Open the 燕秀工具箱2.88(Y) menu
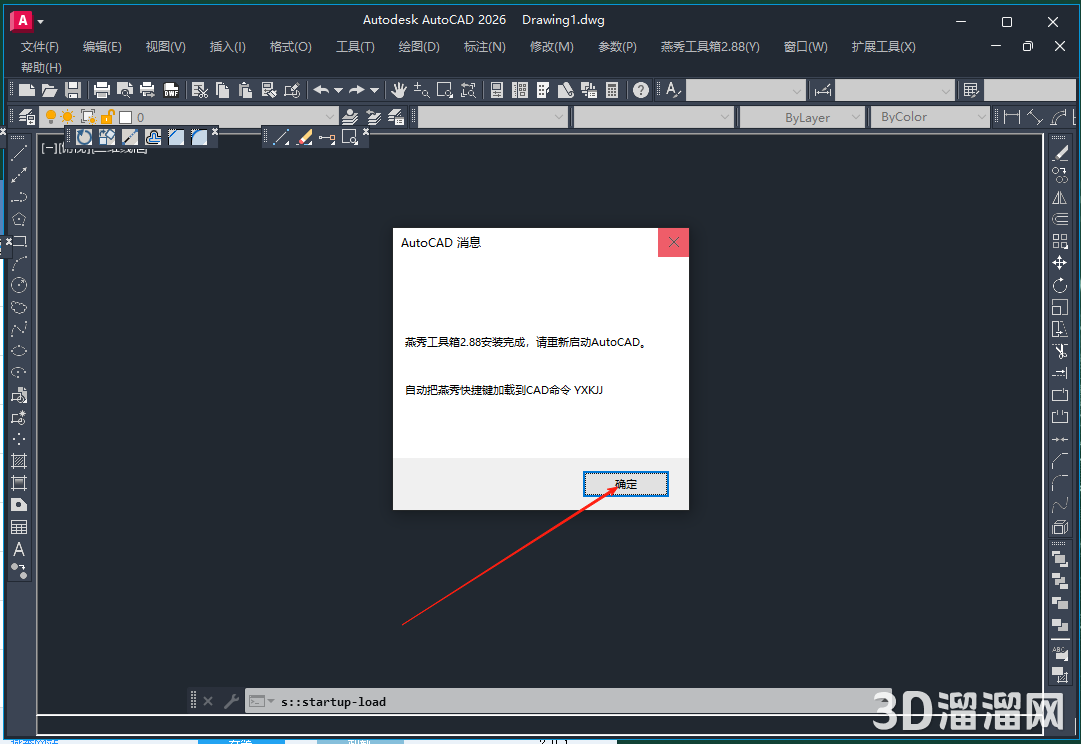The height and width of the screenshot is (744, 1081). (710, 47)
